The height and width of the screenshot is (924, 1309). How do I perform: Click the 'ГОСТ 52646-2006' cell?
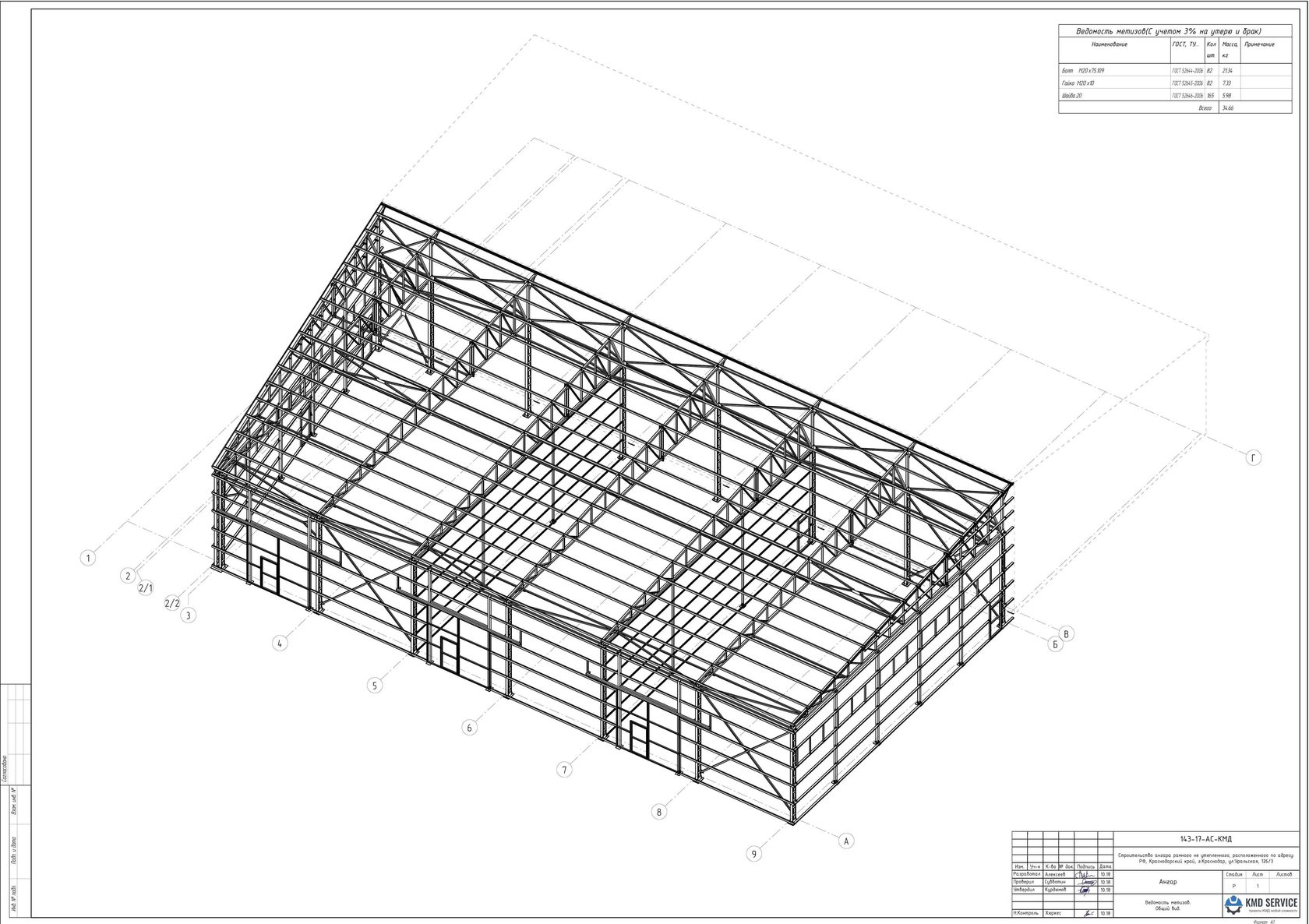1187,95
